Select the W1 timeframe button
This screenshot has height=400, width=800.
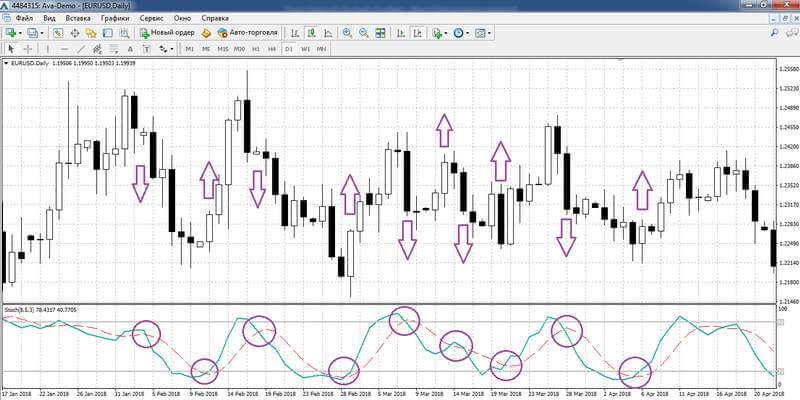[x=305, y=49]
